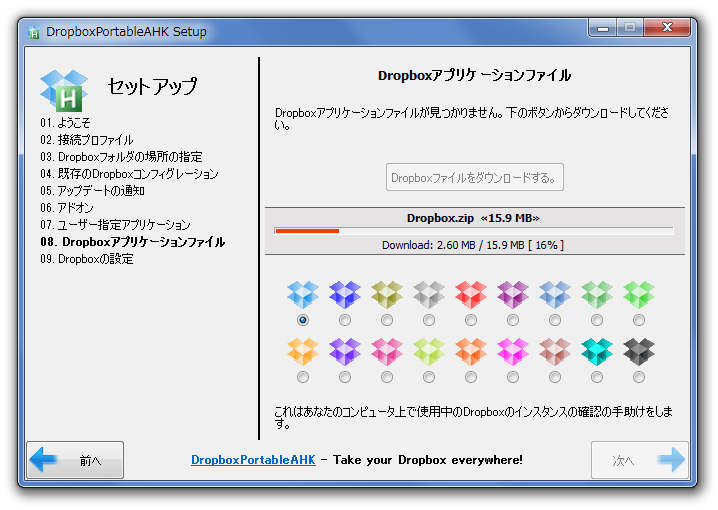Viewport: 718px width, 510px height.
Task: Click the pale steel-blue Dropbox icon
Action: click(x=555, y=295)
